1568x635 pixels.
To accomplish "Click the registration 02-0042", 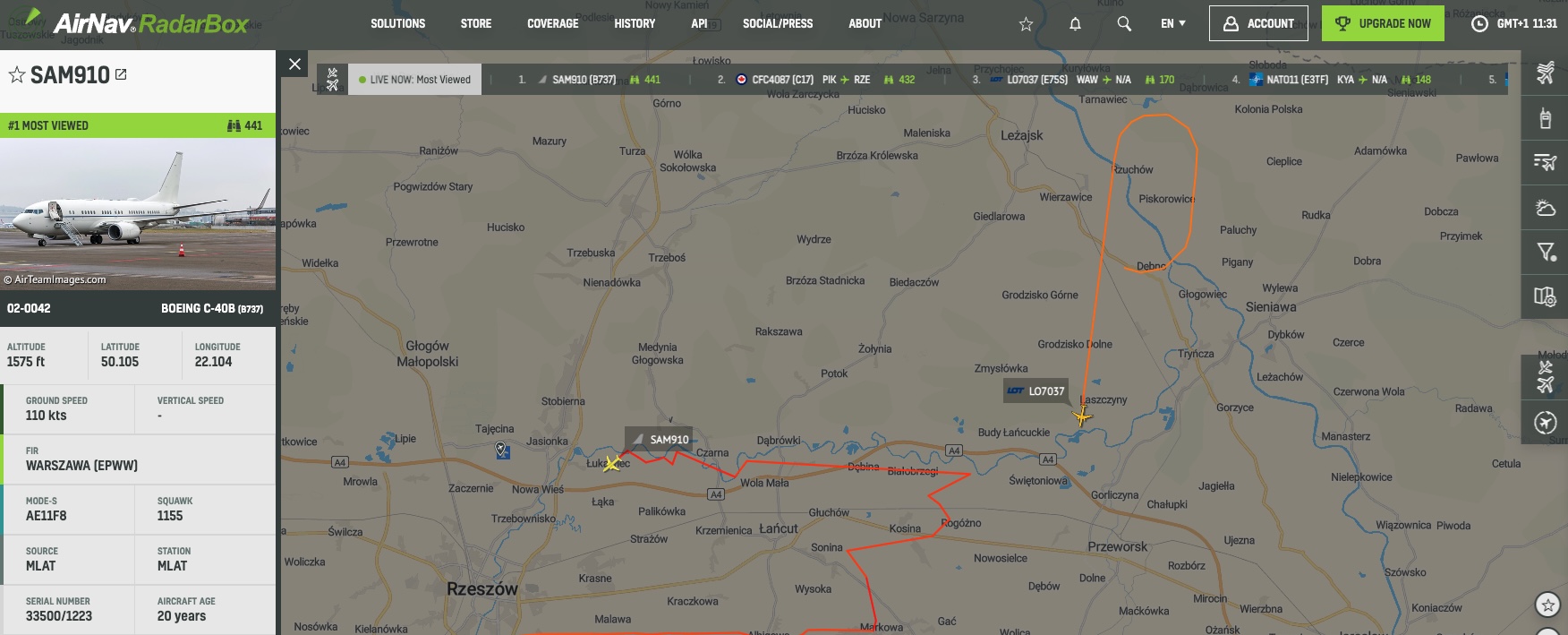I will click(29, 308).
